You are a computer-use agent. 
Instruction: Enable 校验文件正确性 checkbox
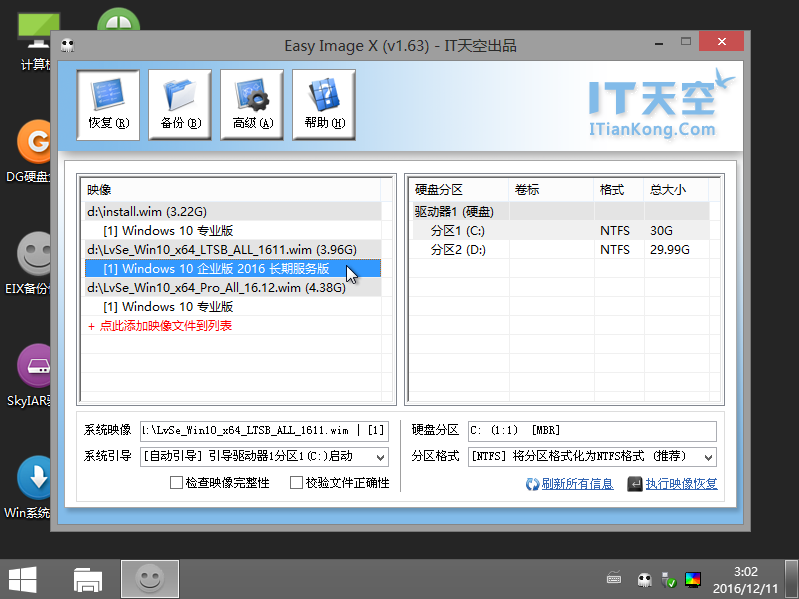tap(296, 482)
